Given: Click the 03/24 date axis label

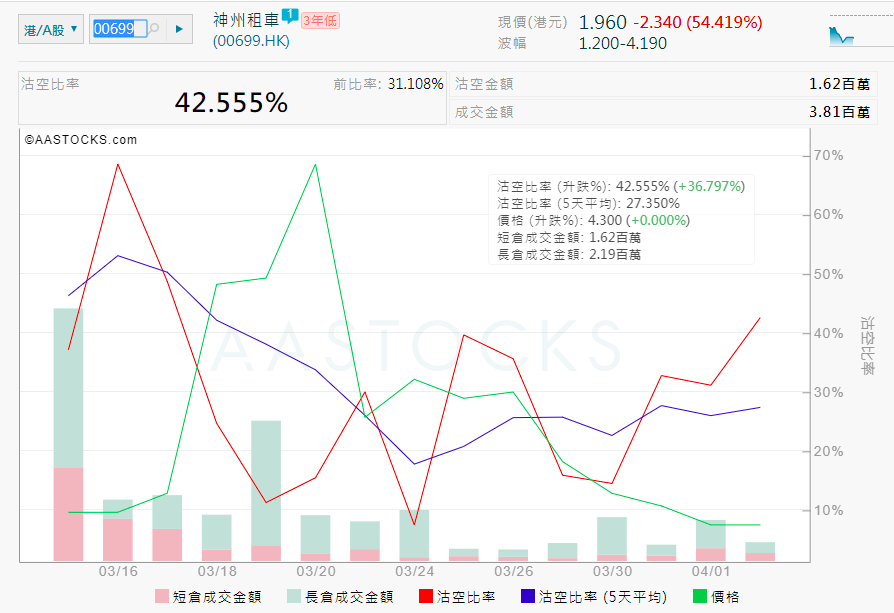Looking at the screenshot, I should pos(415,571).
